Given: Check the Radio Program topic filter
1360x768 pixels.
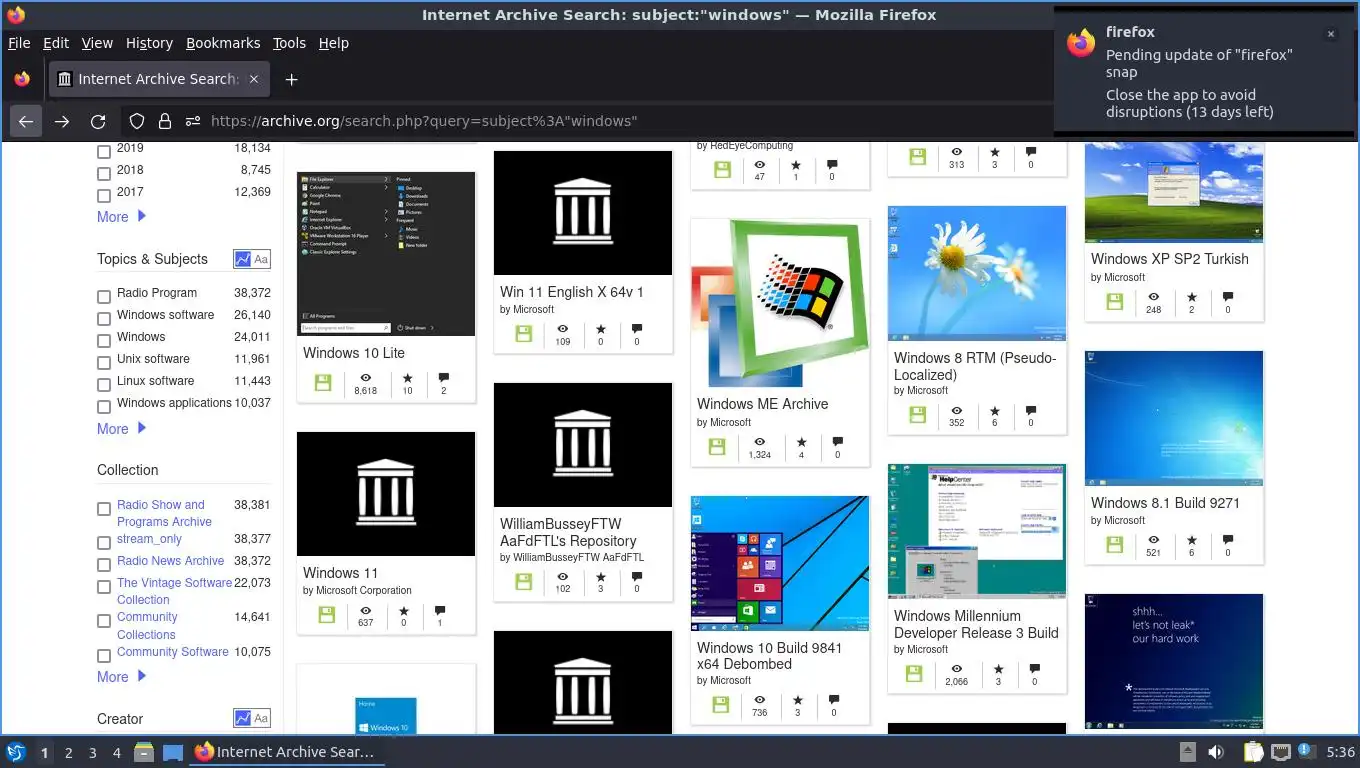Looking at the screenshot, I should pyautogui.click(x=104, y=297).
